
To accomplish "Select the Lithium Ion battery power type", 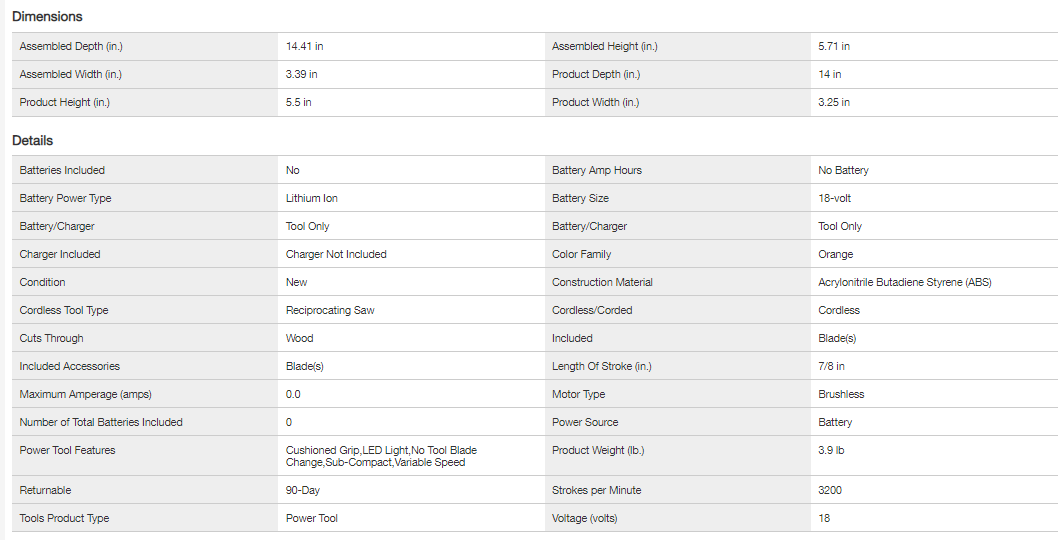I will pos(310,198).
